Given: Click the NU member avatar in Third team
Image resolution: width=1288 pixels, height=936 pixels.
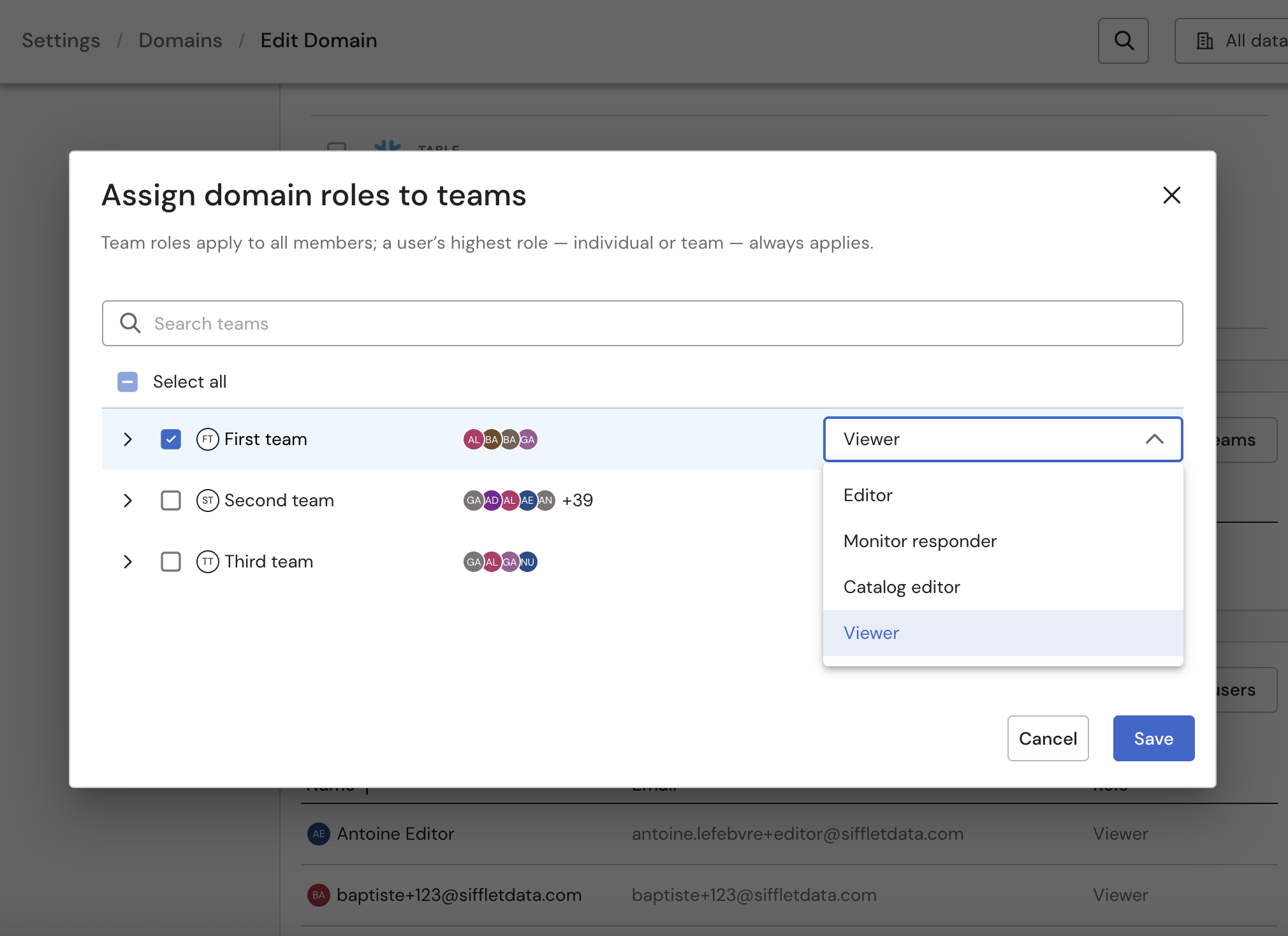Looking at the screenshot, I should pos(528,562).
